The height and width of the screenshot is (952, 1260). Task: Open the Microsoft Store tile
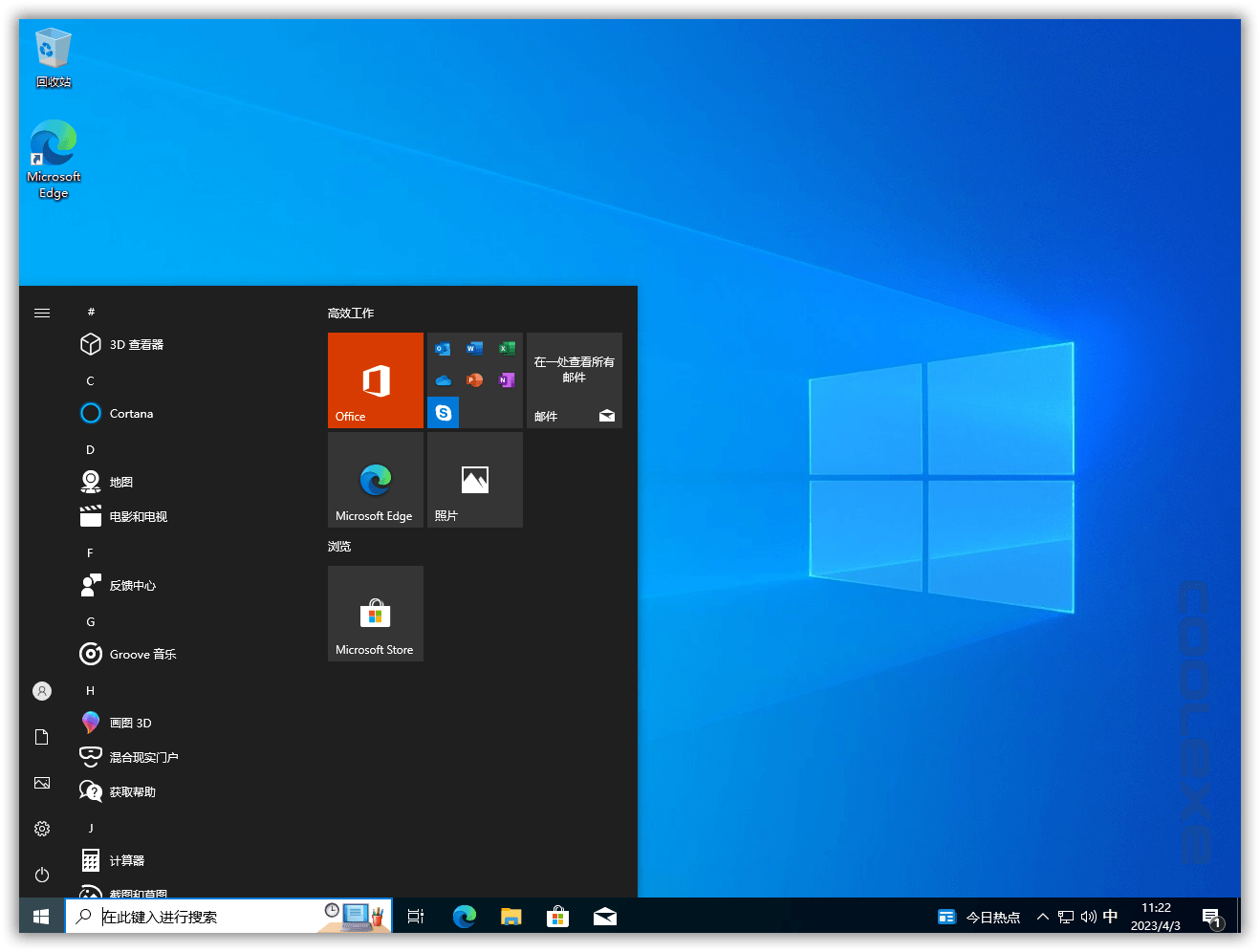[x=375, y=614]
